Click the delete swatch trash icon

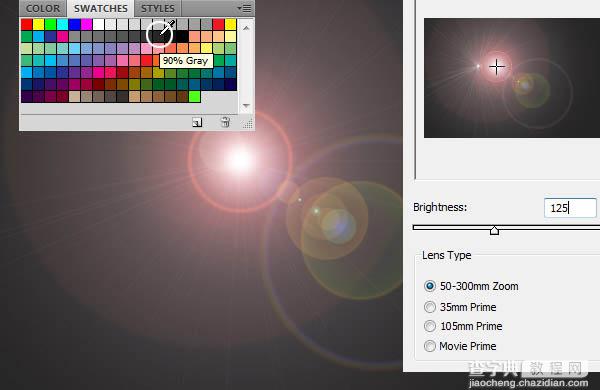pyautogui.click(x=225, y=122)
